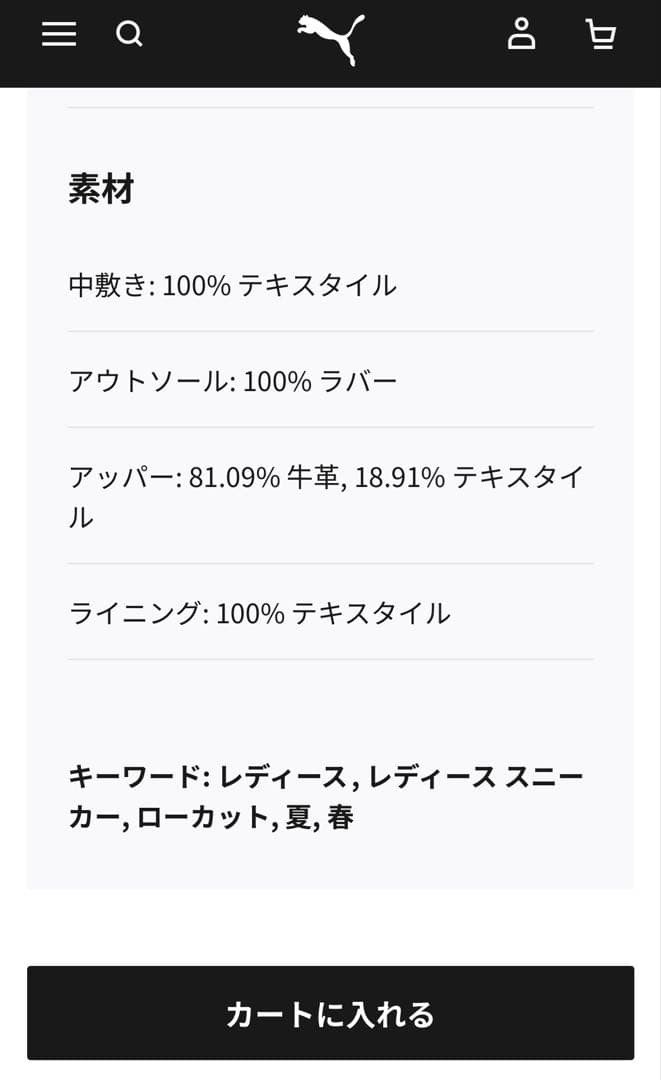Open the search magnifier icon
The image size is (661, 1080).
(x=129, y=33)
